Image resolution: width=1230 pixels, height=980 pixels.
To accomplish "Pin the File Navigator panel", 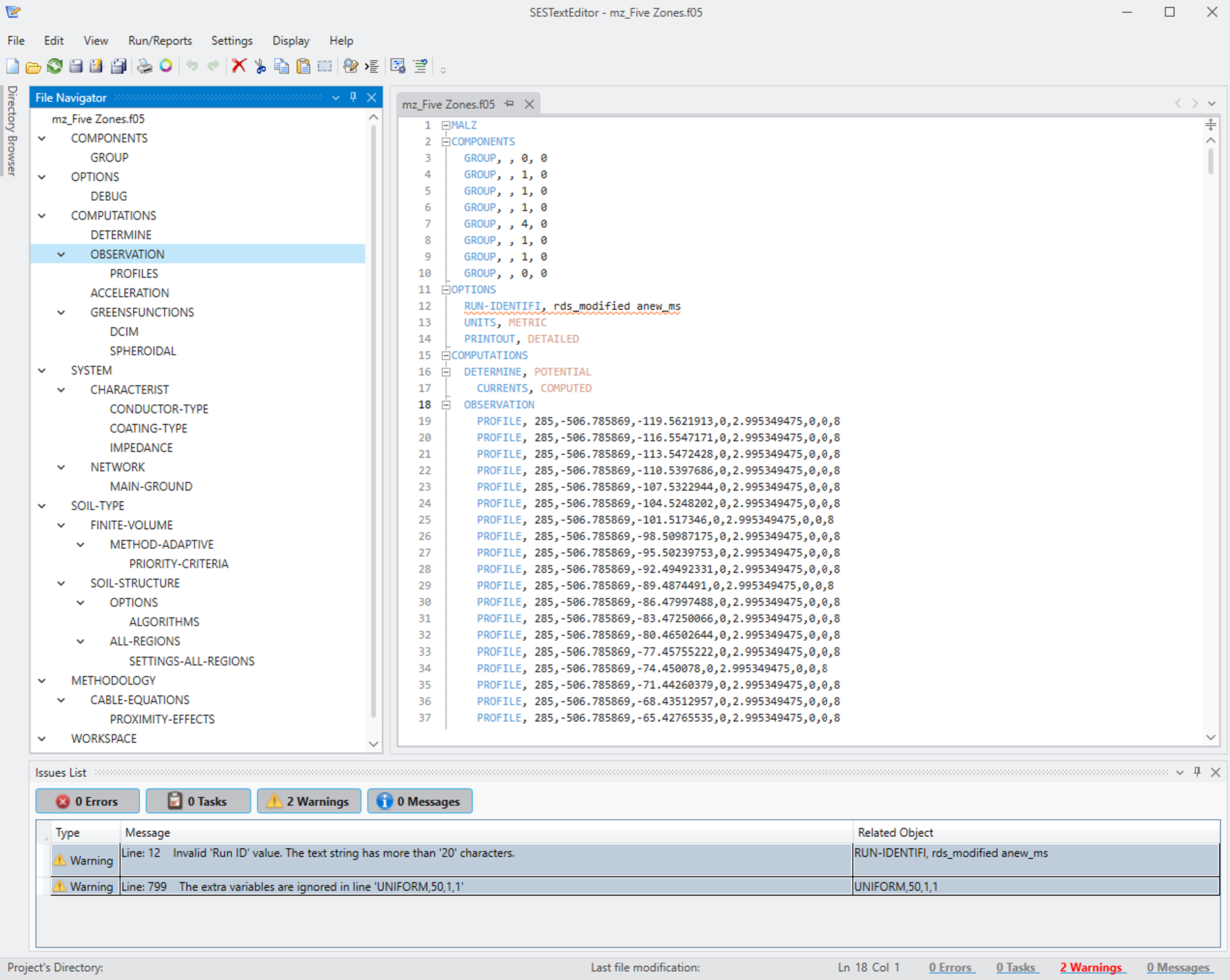I will (353, 97).
